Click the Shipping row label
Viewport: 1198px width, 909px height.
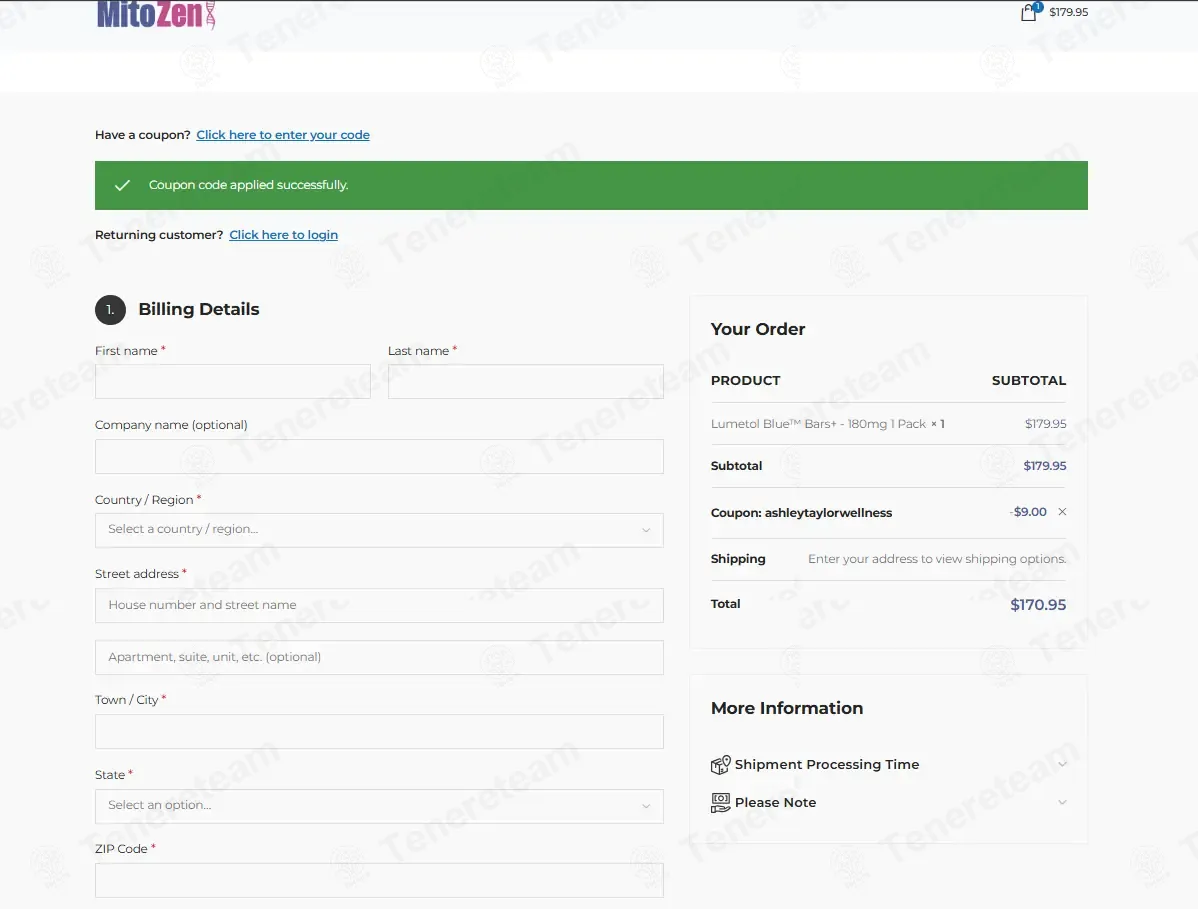(x=738, y=558)
